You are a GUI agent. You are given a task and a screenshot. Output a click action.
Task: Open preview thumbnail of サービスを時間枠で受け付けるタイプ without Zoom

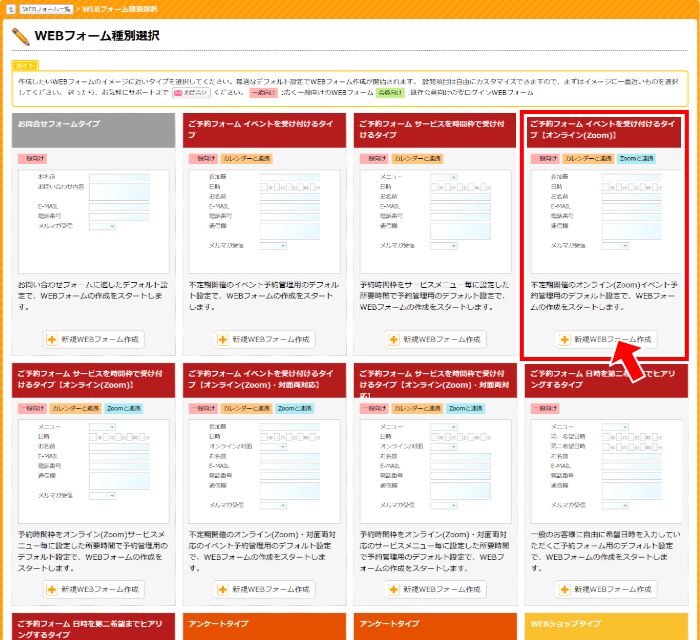pos(436,221)
